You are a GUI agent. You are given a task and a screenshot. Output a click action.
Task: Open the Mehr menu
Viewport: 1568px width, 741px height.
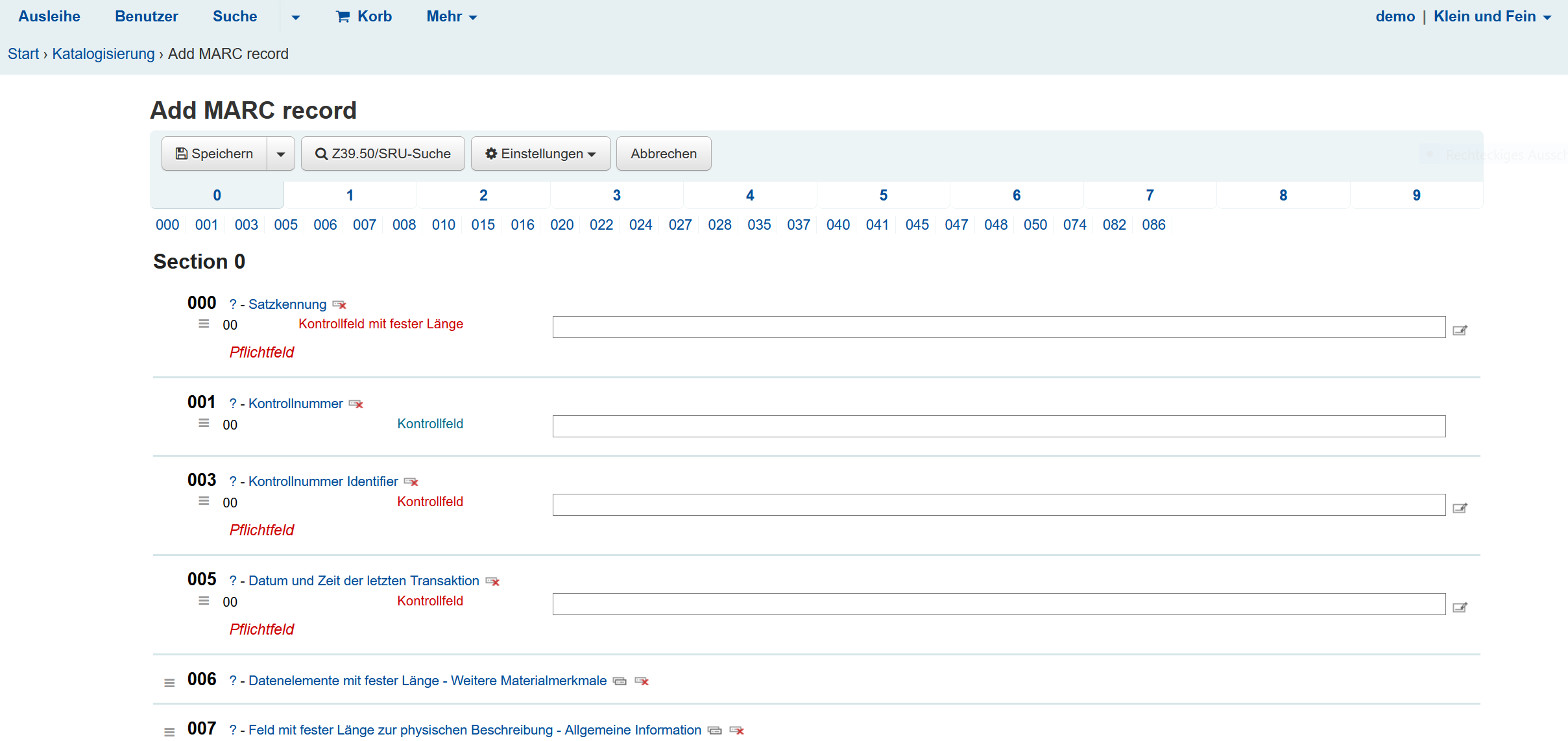452,17
